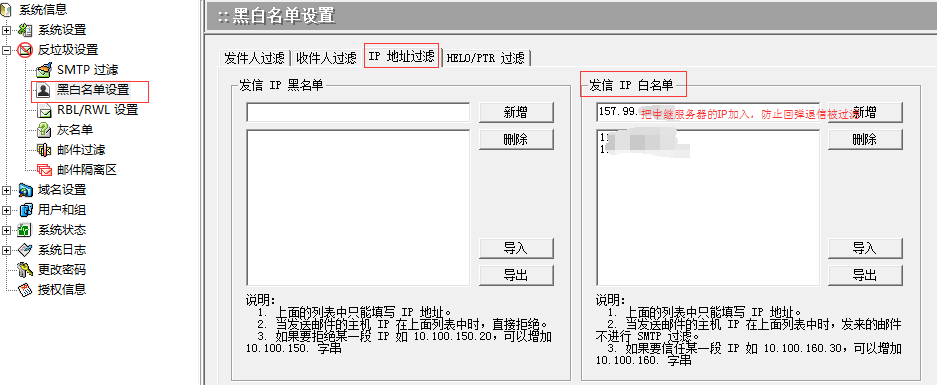Switch to the 收件人过滤 tab
Image resolution: width=937 pixels, height=385 pixels.
pyautogui.click(x=326, y=58)
